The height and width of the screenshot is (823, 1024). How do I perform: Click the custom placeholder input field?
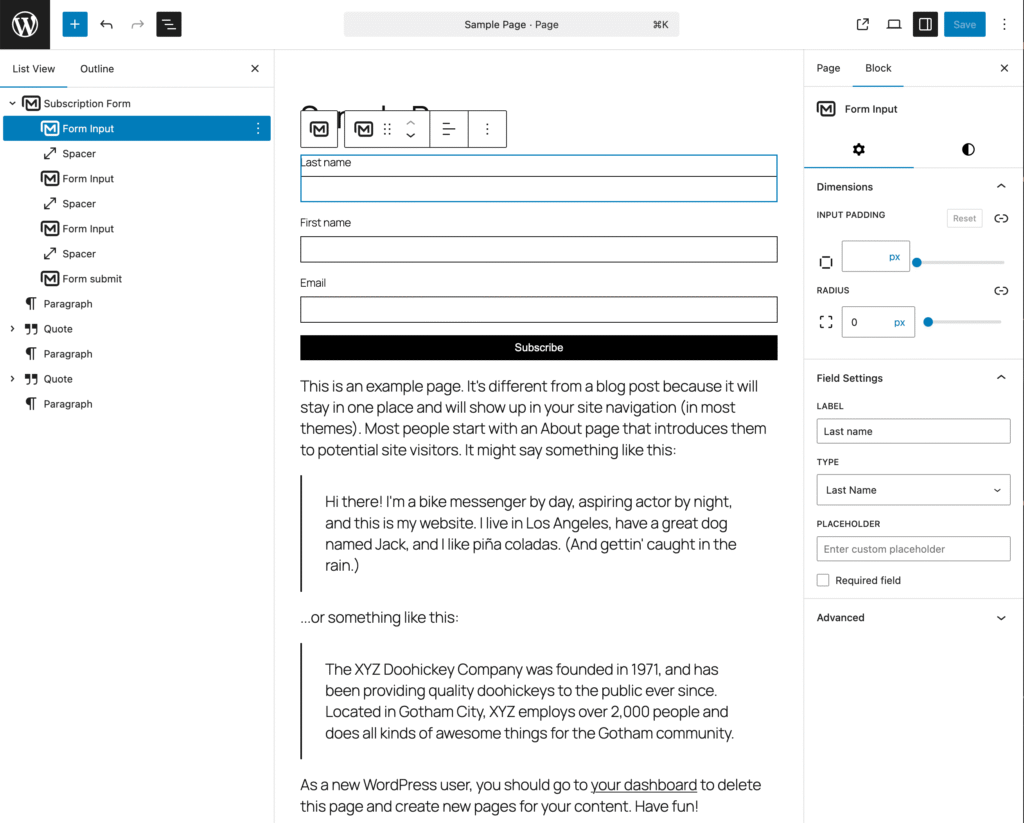point(912,548)
